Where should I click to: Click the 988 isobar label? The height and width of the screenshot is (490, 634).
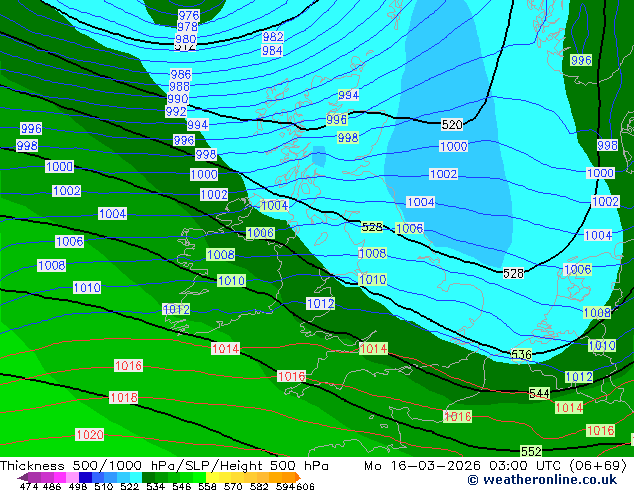click(179, 87)
